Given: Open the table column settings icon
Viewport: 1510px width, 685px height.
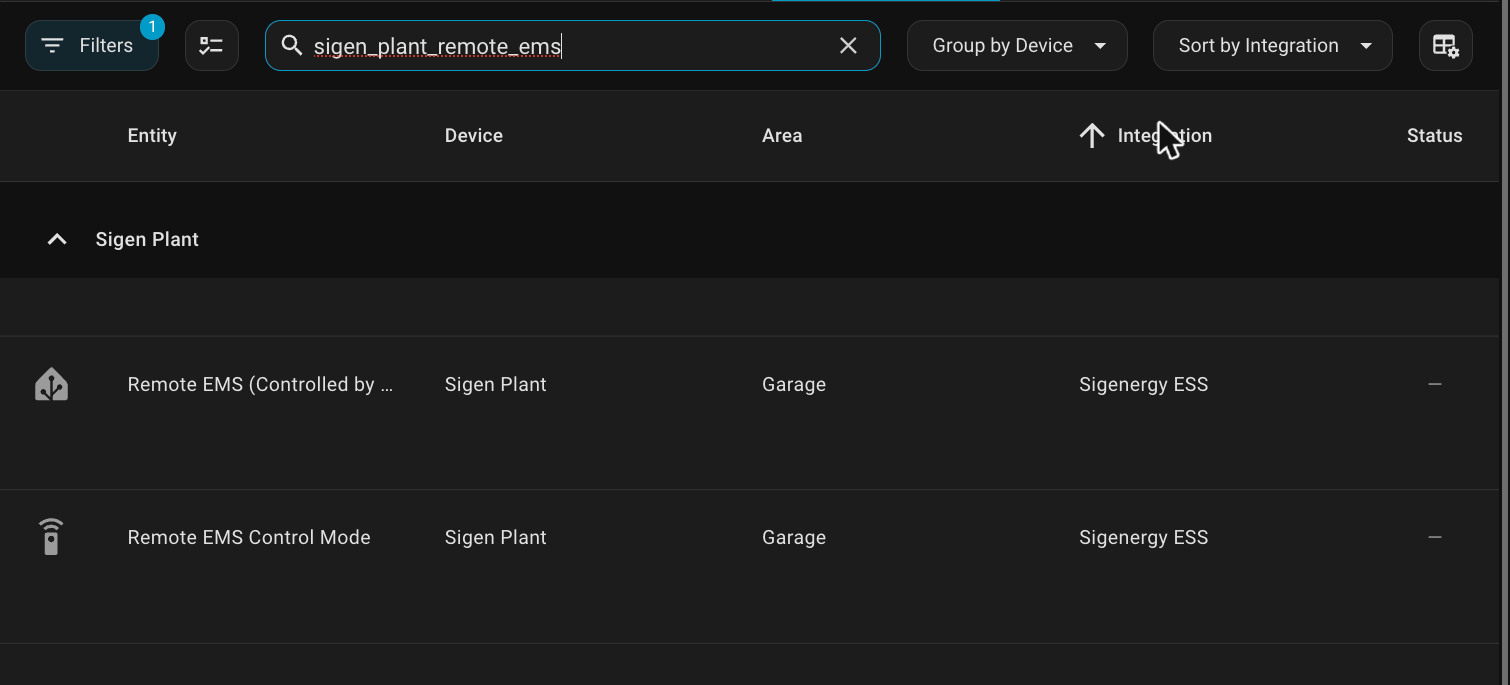Looking at the screenshot, I should pyautogui.click(x=1445, y=46).
